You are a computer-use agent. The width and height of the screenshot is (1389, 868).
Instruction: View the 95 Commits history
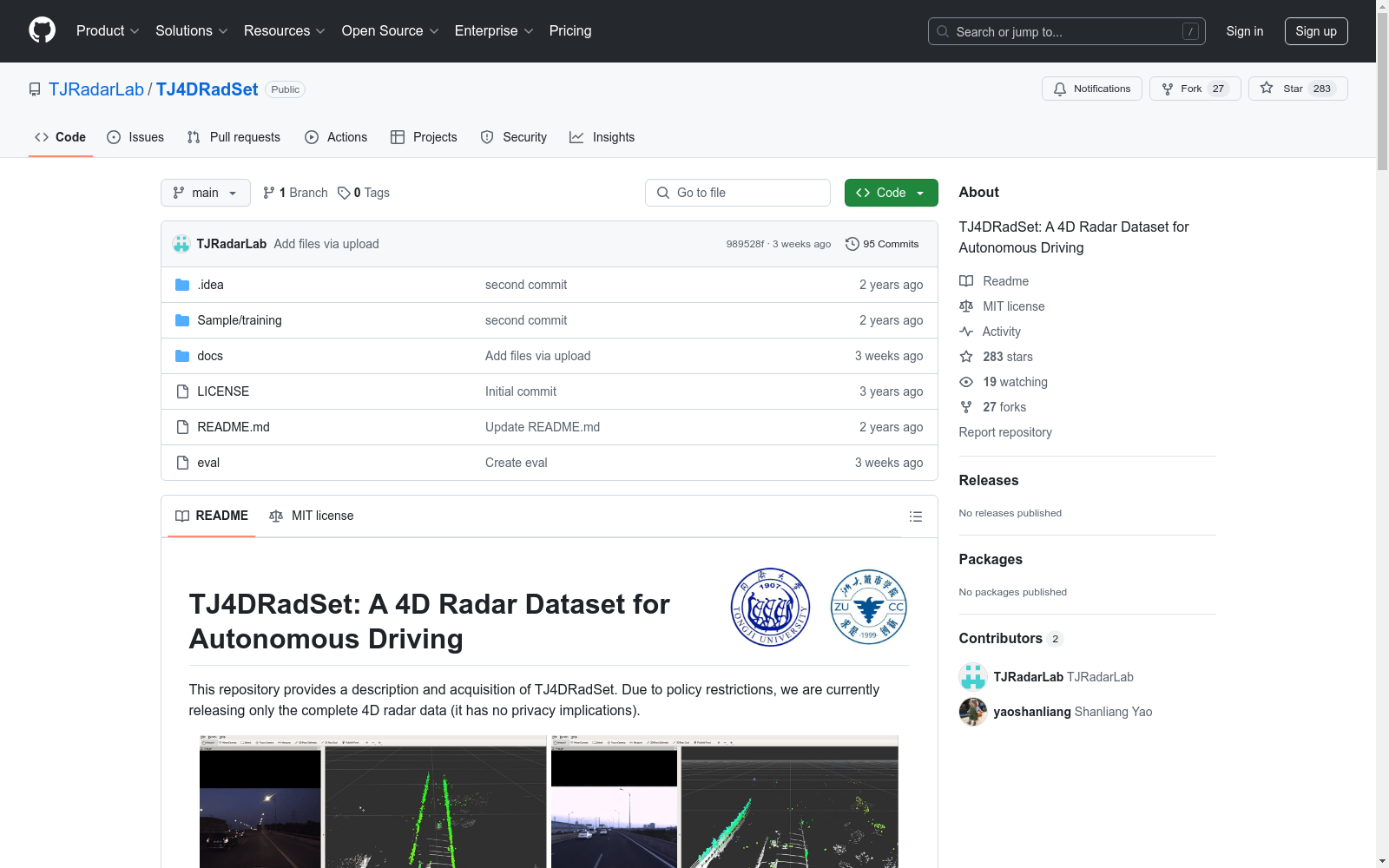coord(882,244)
